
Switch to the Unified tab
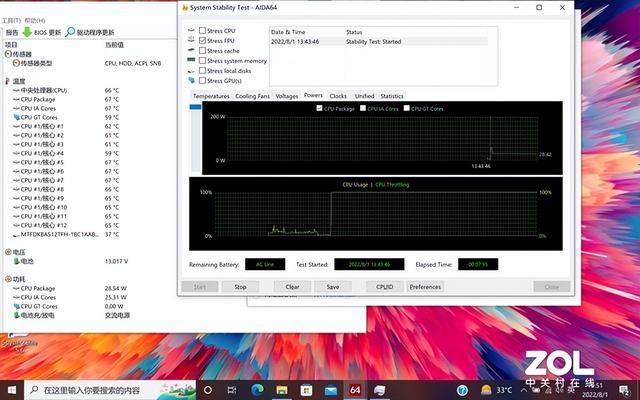pyautogui.click(x=364, y=96)
